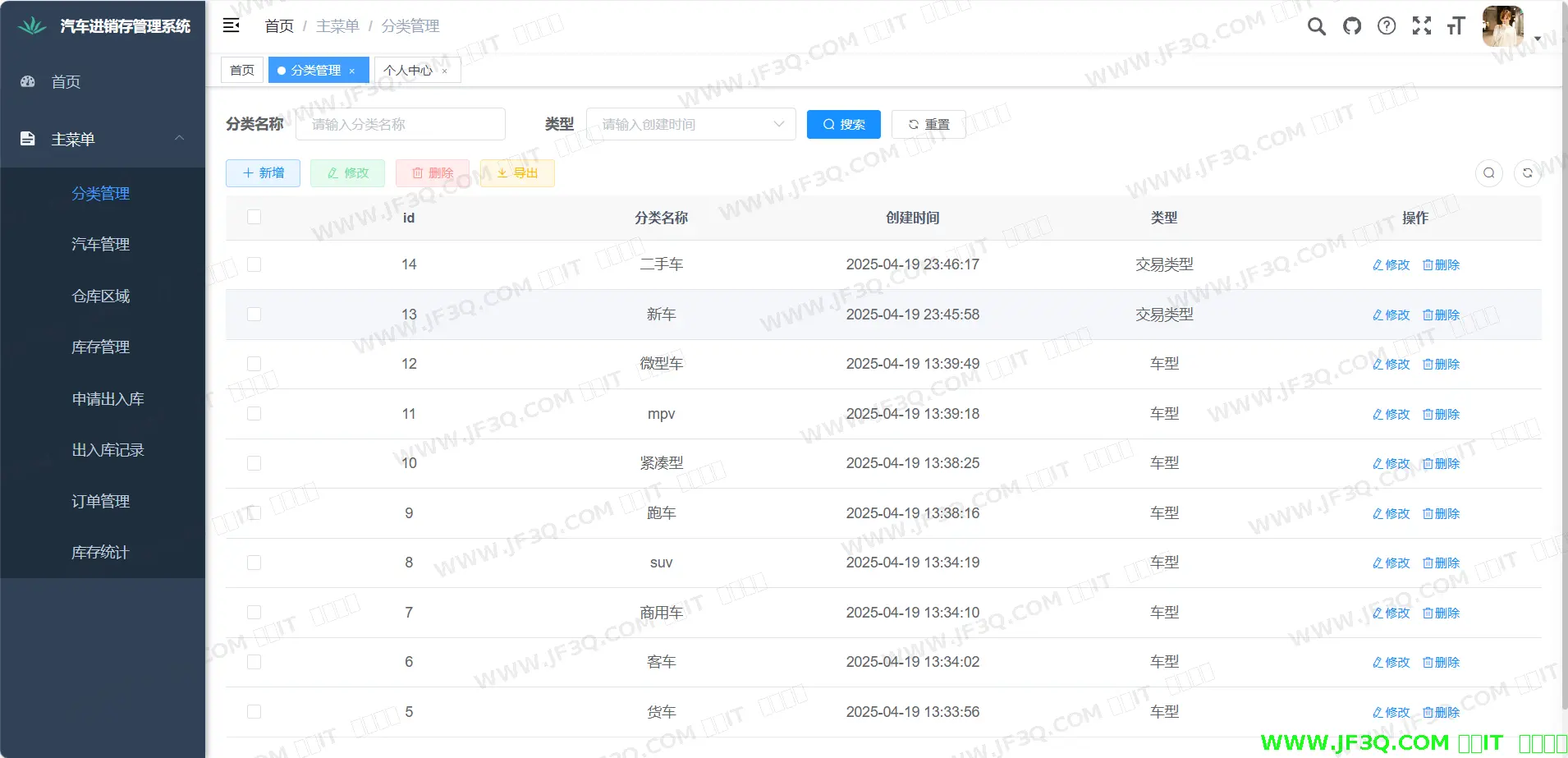Tick the checkbox for mpv row
1568x758 pixels.
254,414
